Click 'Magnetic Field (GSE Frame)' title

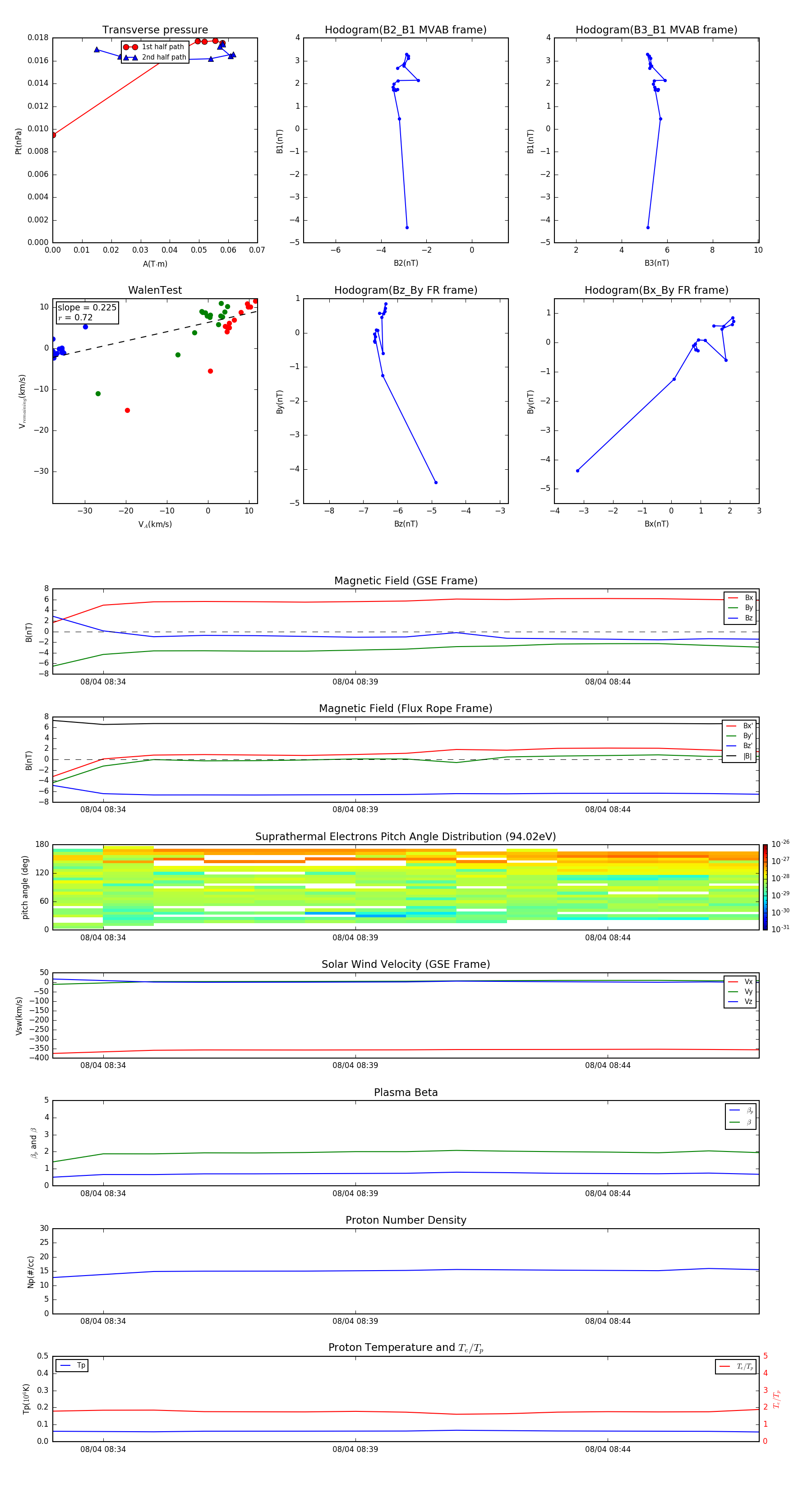tap(406, 581)
